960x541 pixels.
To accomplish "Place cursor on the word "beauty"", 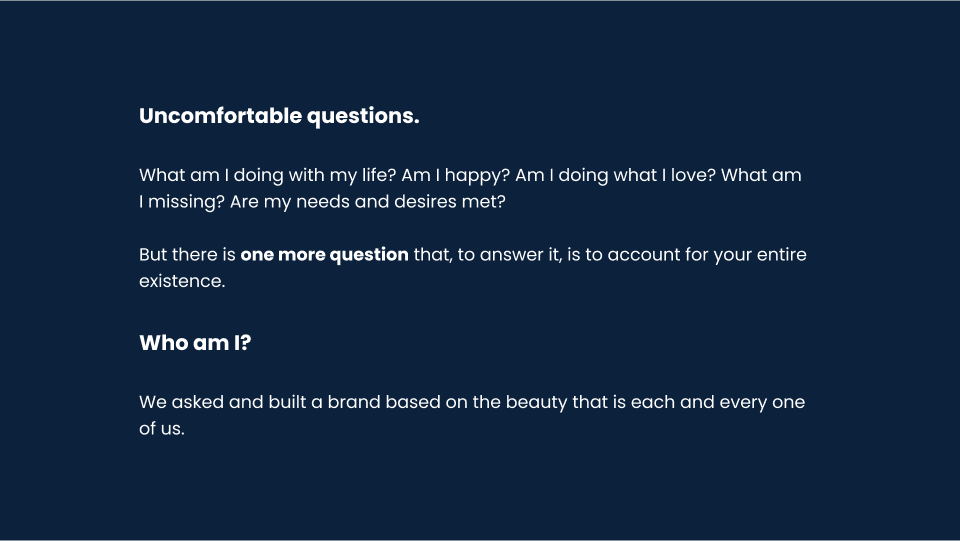I will (x=536, y=402).
